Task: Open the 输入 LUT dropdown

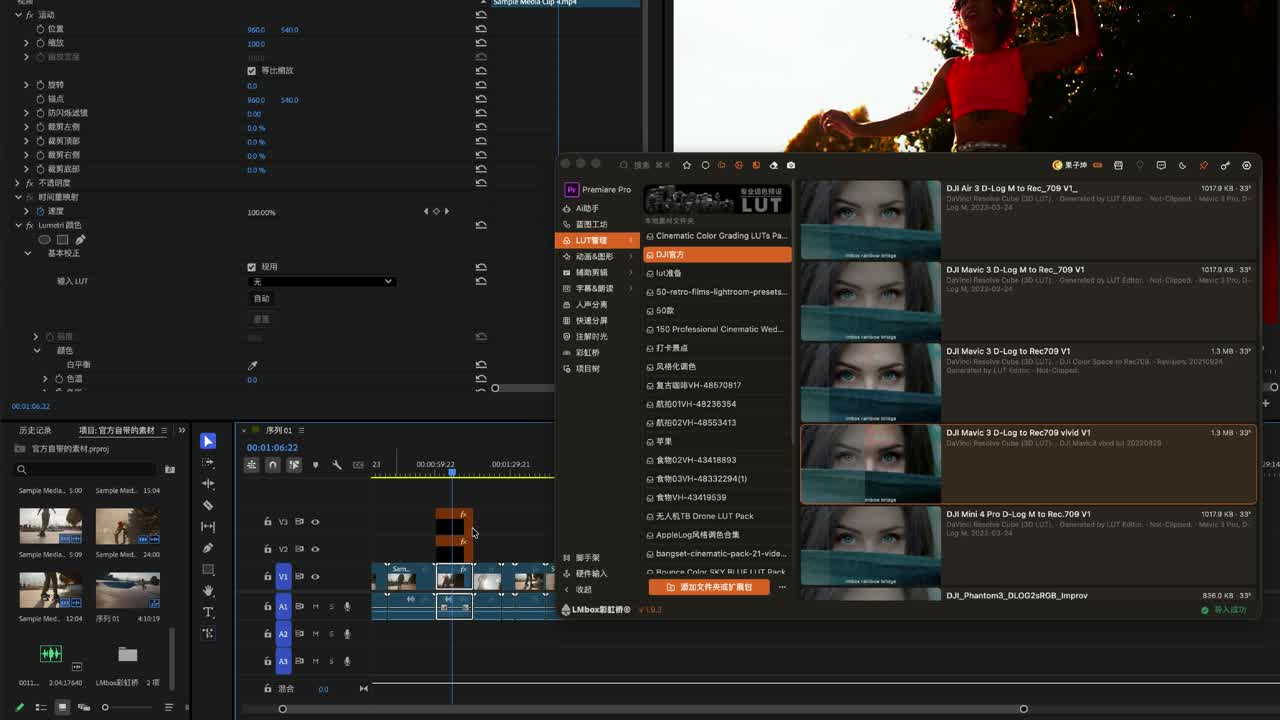Action: 321,281
